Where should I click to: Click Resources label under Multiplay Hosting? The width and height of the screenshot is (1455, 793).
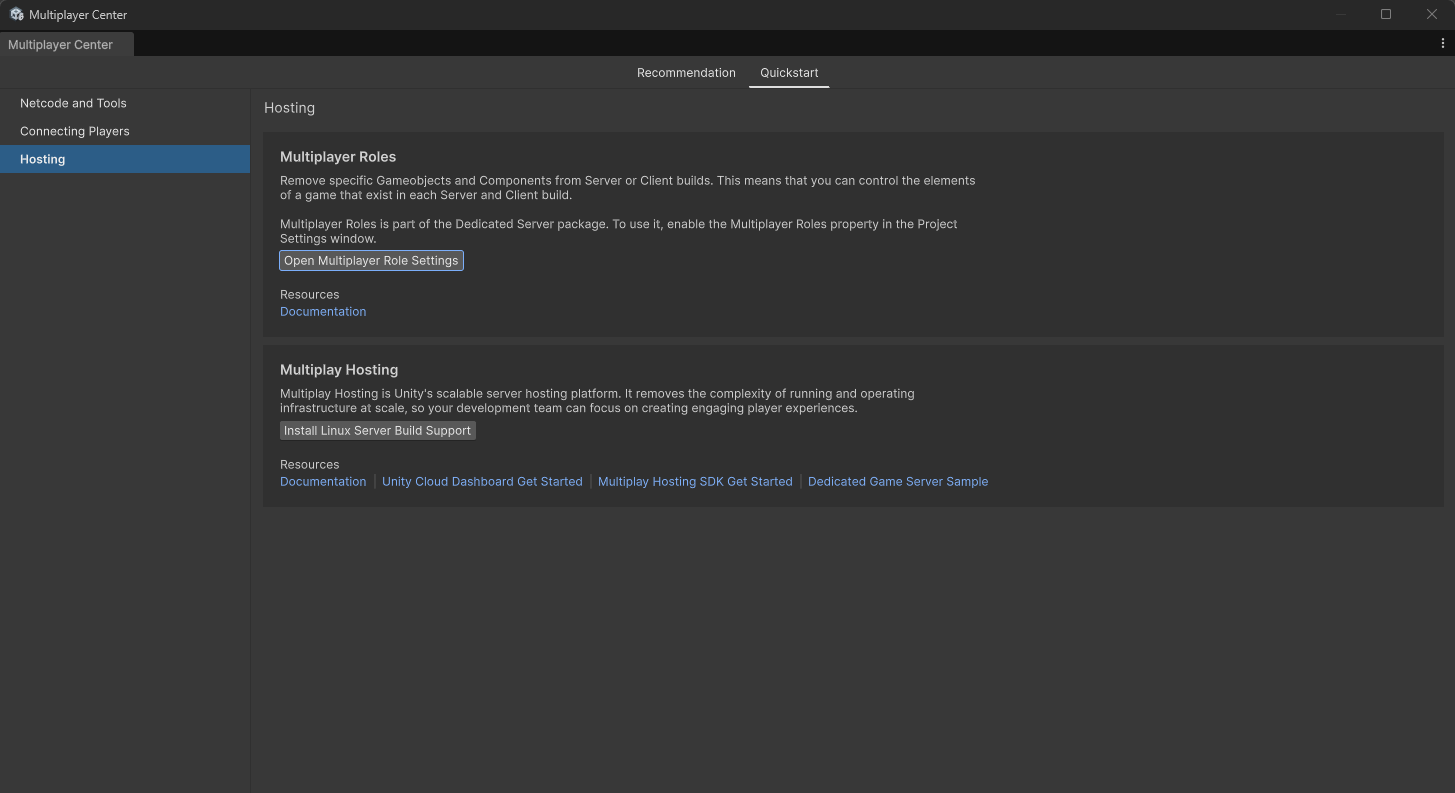click(310, 465)
